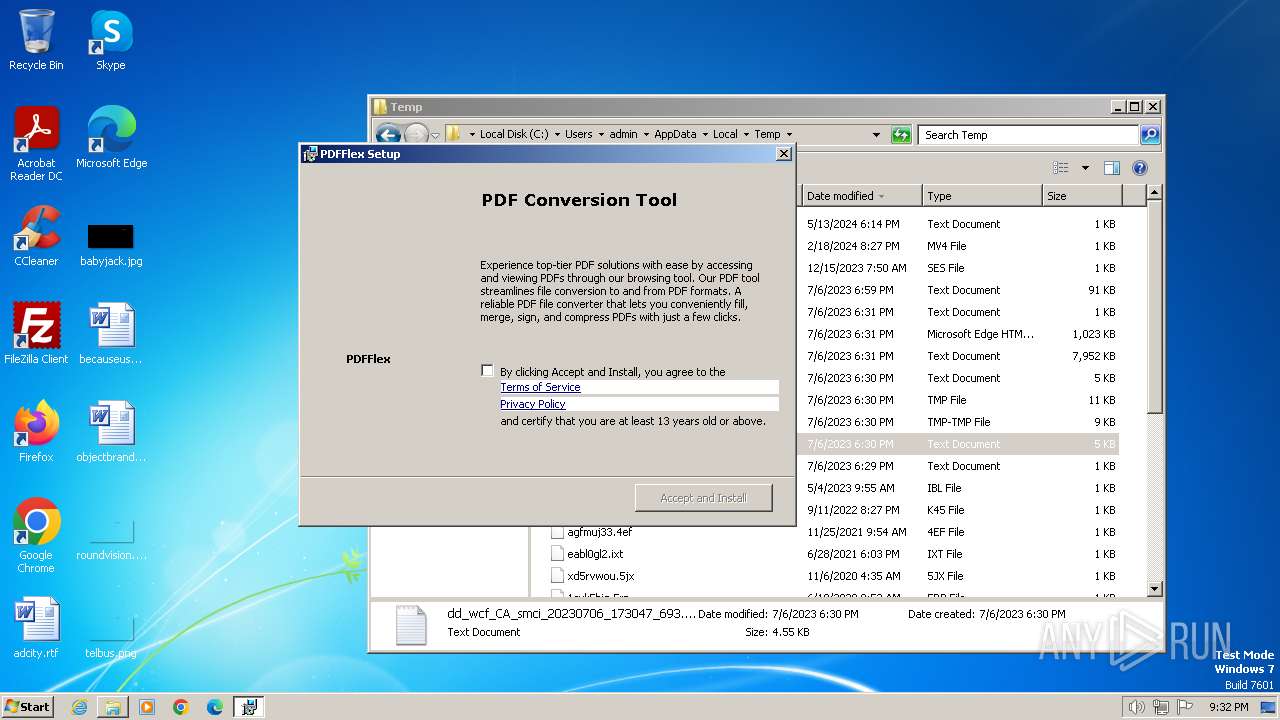Image resolution: width=1280 pixels, height=720 pixels.
Task: Go back in Temp Explorer window
Action: pyautogui.click(x=388, y=134)
